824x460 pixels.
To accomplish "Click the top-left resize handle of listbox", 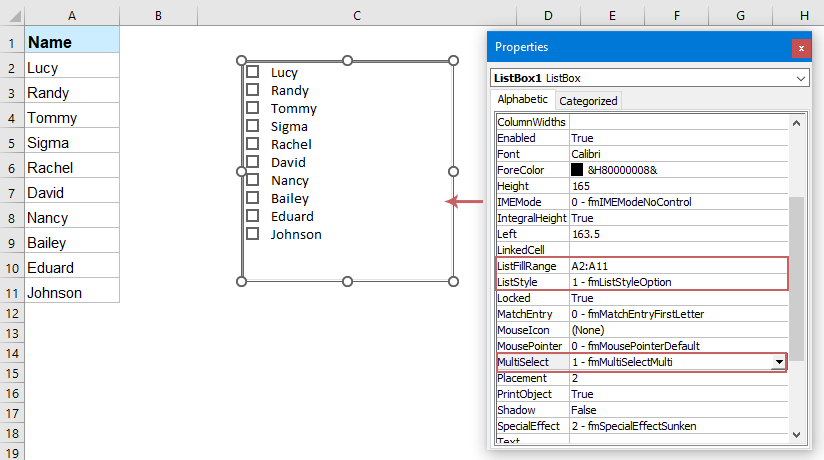I will [x=241, y=61].
